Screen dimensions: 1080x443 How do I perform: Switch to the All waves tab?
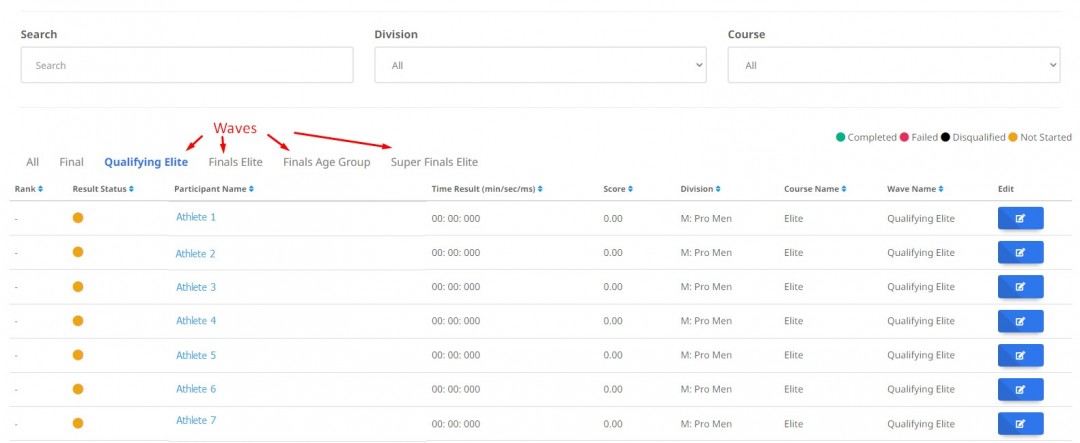pyautogui.click(x=32, y=163)
